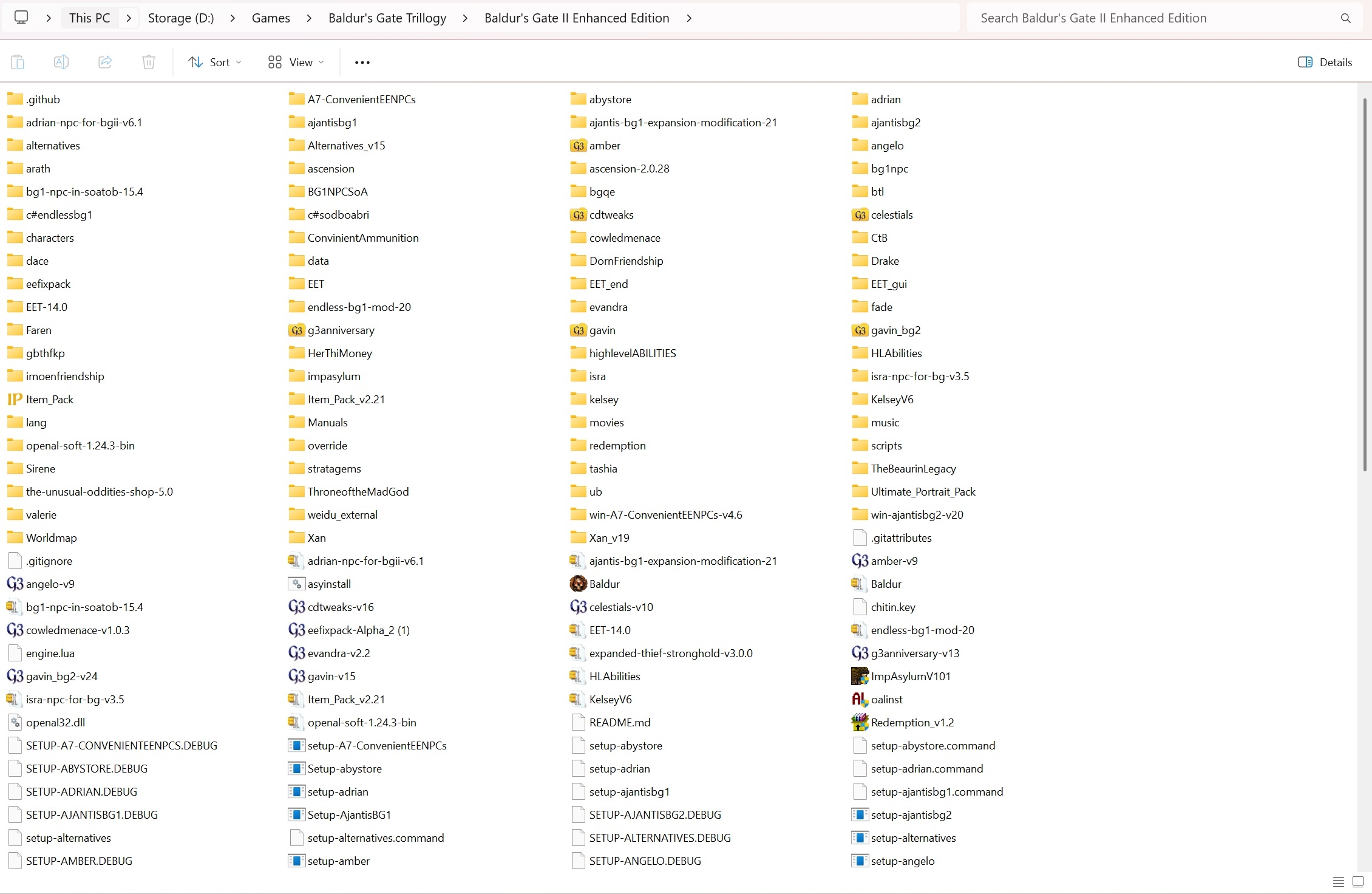Expand chevron after This PC
The width and height of the screenshot is (1372, 894).
tap(129, 18)
